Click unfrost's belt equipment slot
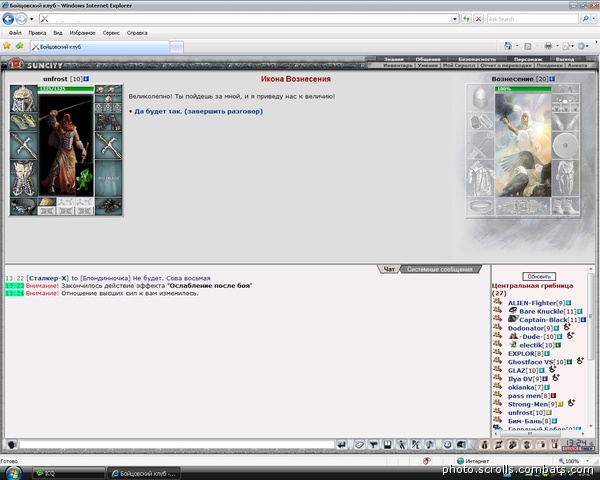This screenshot has width=600, height=480. pyautogui.click(x=23, y=206)
